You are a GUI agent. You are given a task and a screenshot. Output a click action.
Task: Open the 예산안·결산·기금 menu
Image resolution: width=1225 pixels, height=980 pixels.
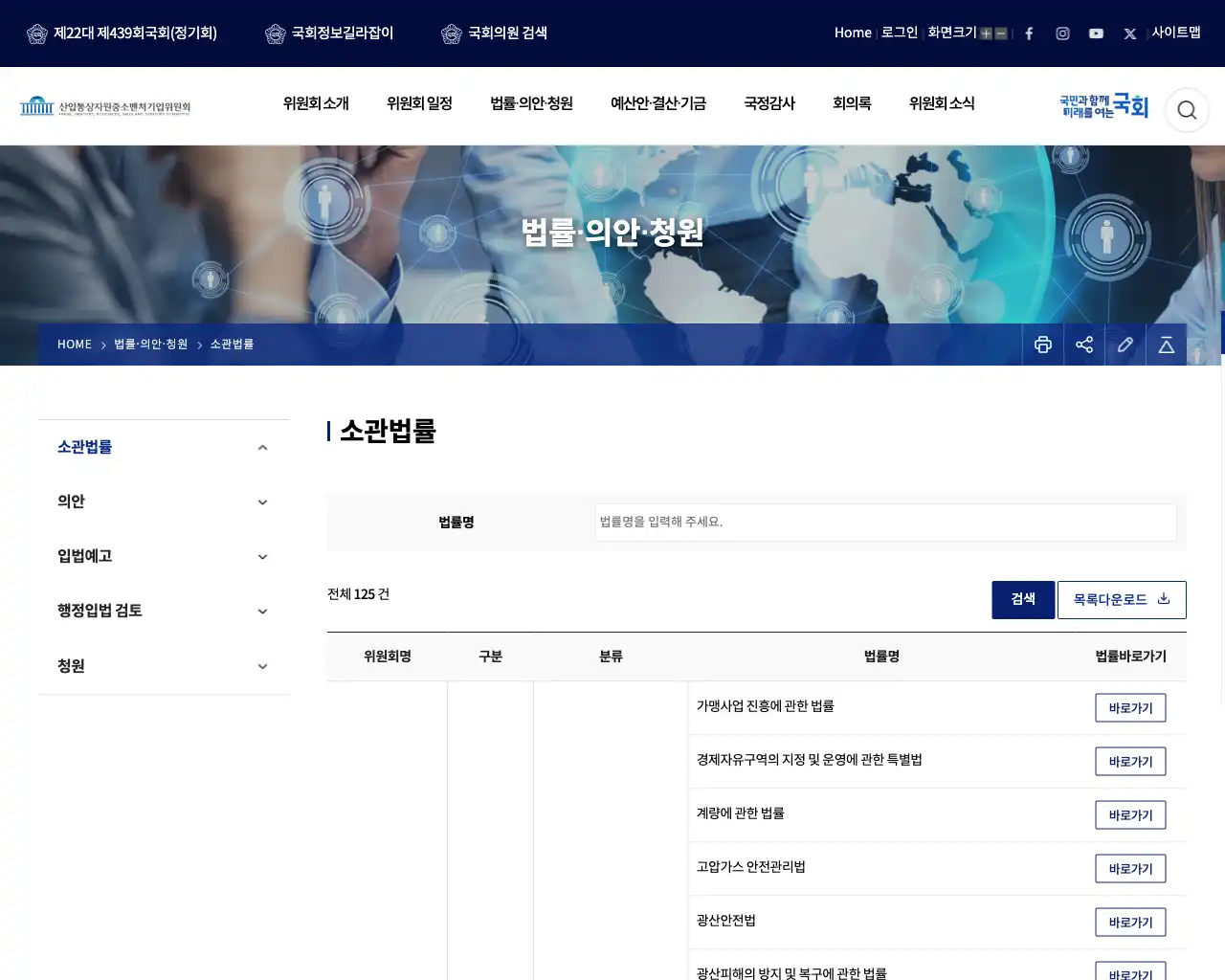click(x=658, y=103)
